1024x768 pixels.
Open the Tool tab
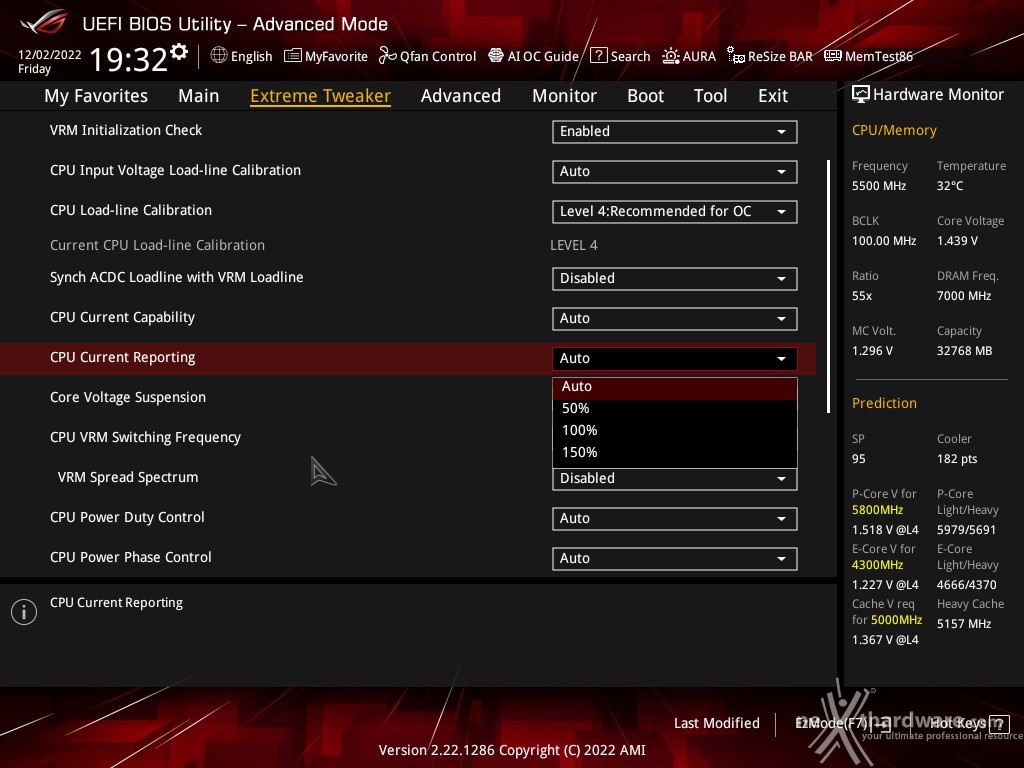(x=711, y=96)
